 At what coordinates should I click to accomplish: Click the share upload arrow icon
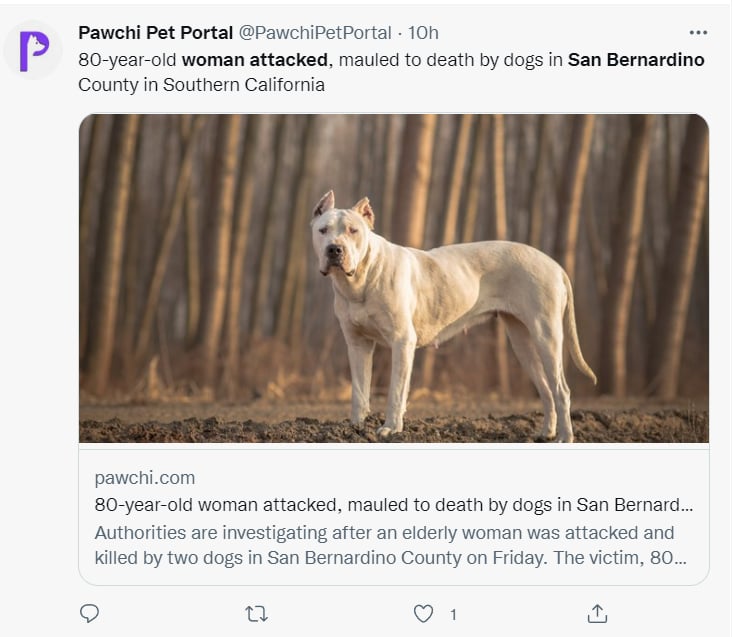point(597,613)
